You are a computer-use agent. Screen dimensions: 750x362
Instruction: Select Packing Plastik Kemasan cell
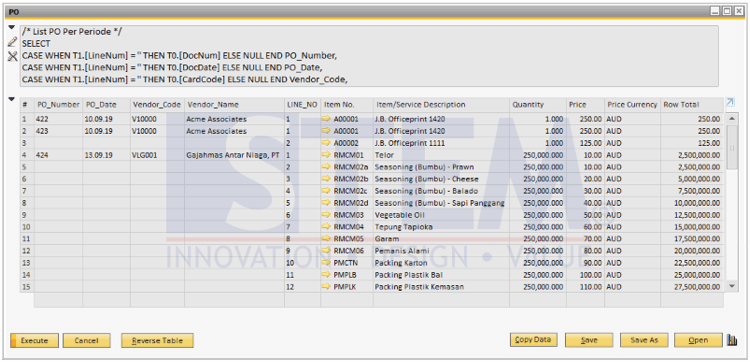pos(441,286)
